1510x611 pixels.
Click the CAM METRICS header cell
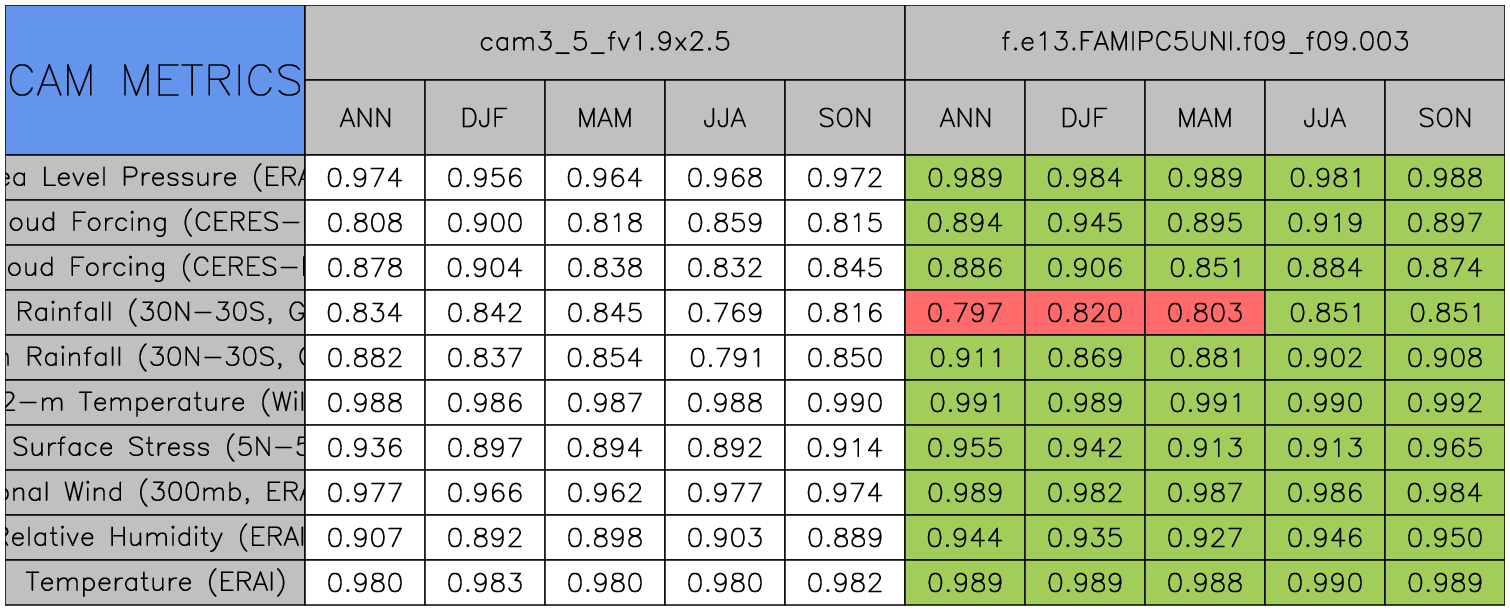(154, 80)
